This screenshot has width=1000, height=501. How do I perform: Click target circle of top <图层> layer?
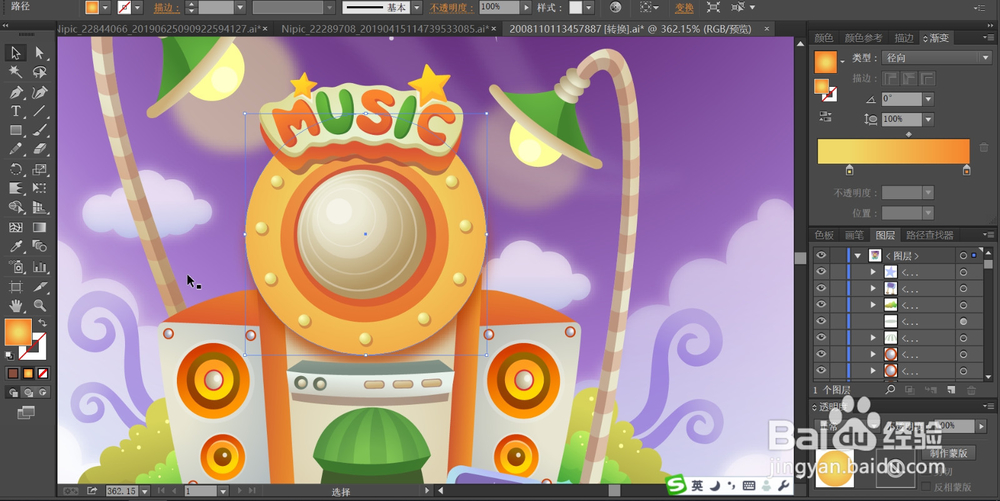[x=963, y=256]
